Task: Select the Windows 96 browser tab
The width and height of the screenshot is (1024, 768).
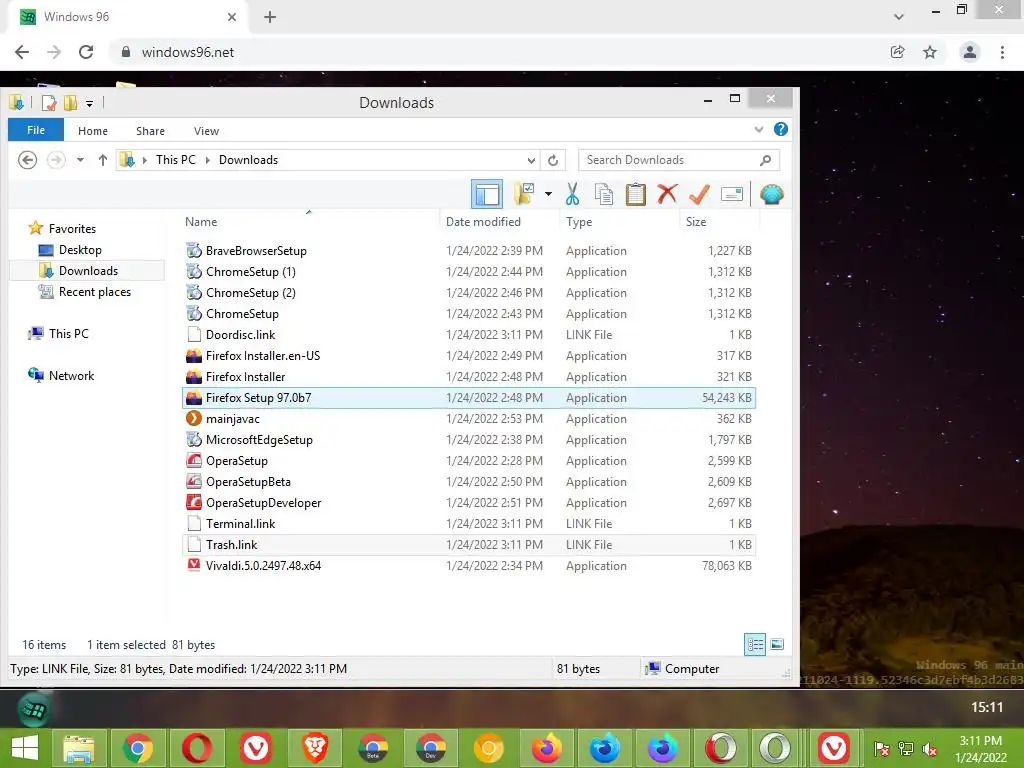Action: coord(128,17)
